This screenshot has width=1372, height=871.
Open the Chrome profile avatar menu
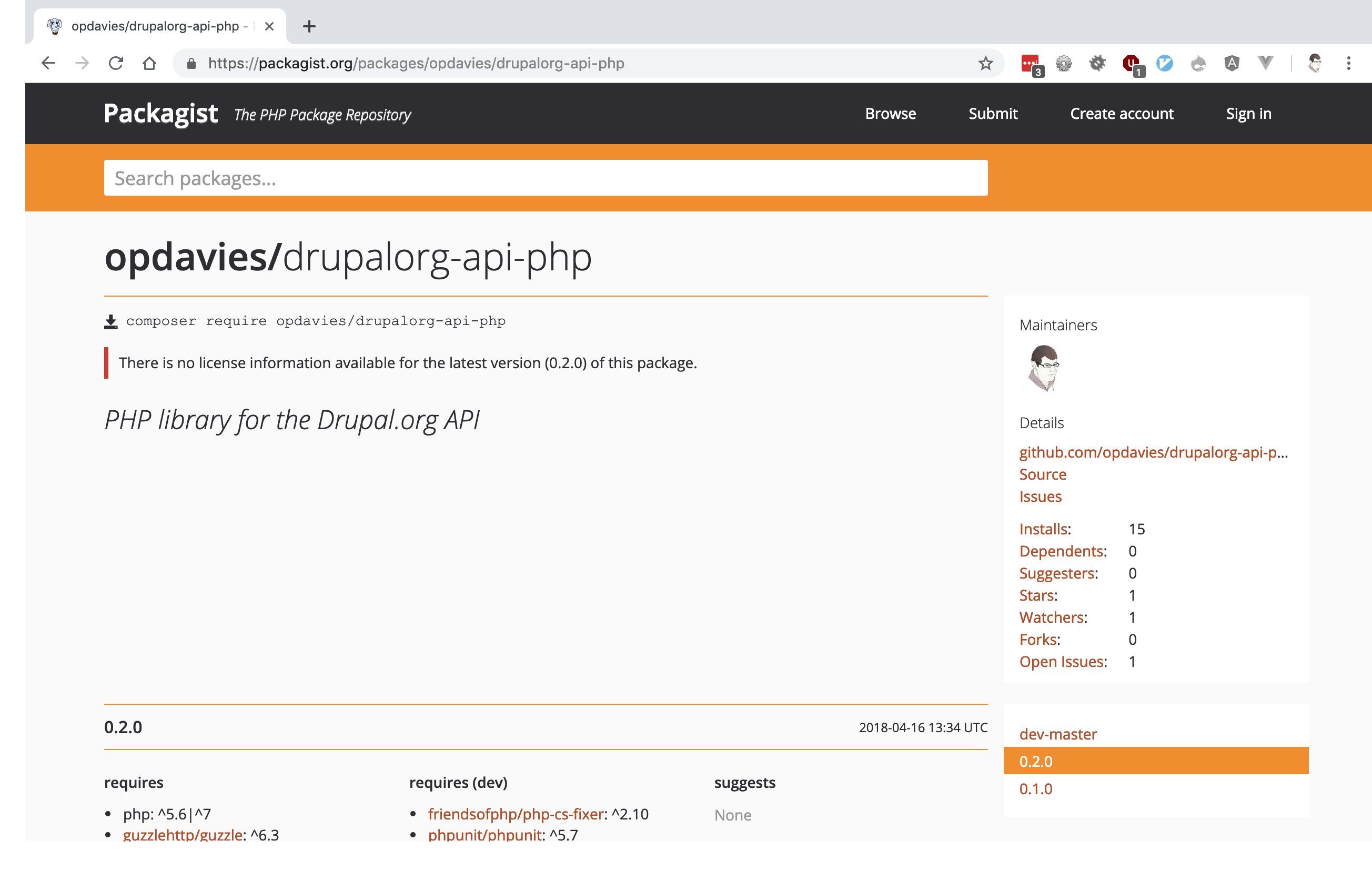[x=1315, y=63]
